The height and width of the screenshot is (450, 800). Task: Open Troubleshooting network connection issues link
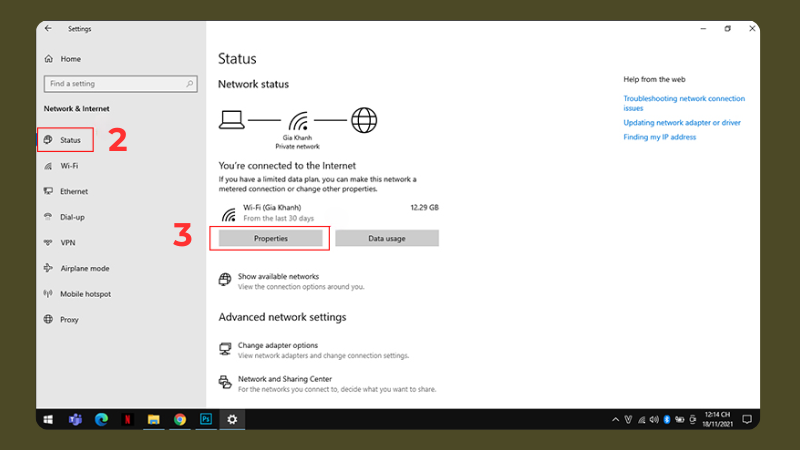pyautogui.click(x=684, y=103)
